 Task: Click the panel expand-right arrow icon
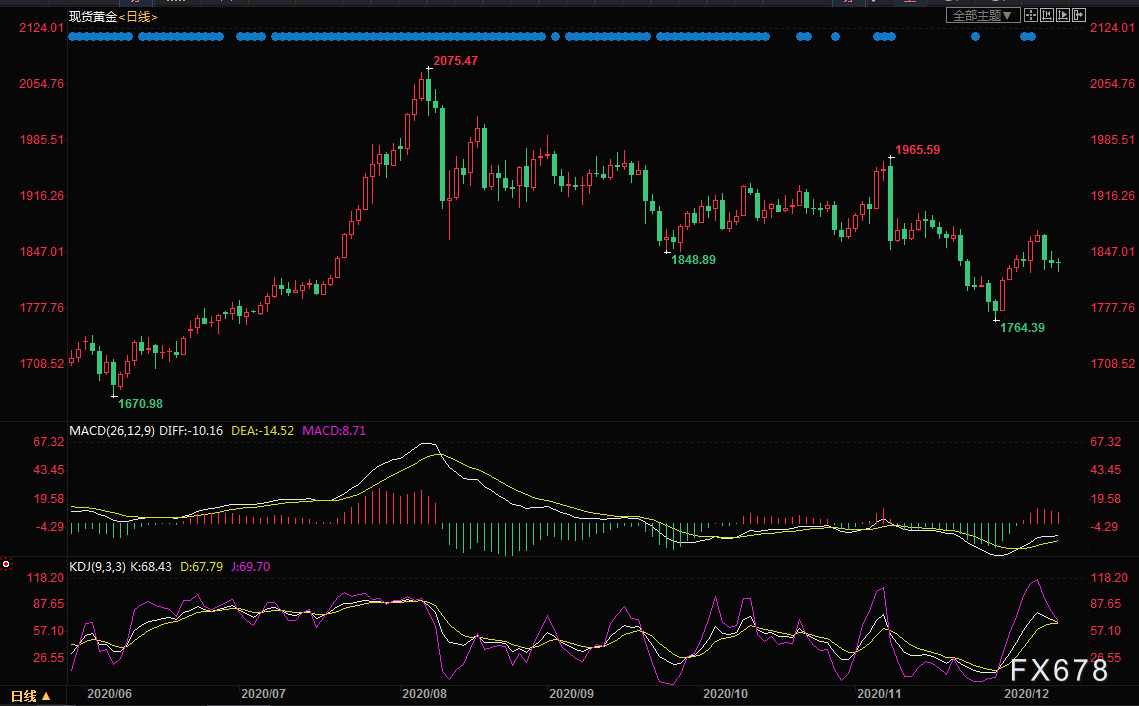[x=1079, y=15]
